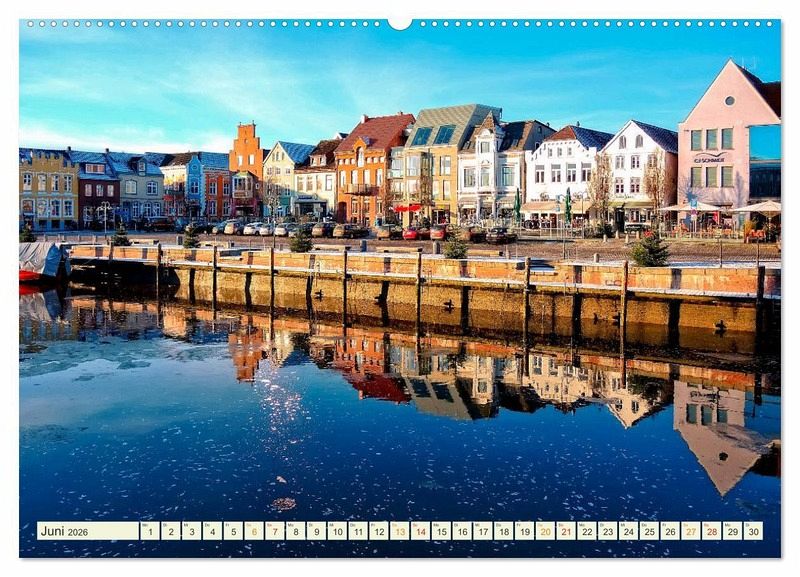Click day 30, the last date cell
Screen dimensions: 800x577
click(754, 531)
